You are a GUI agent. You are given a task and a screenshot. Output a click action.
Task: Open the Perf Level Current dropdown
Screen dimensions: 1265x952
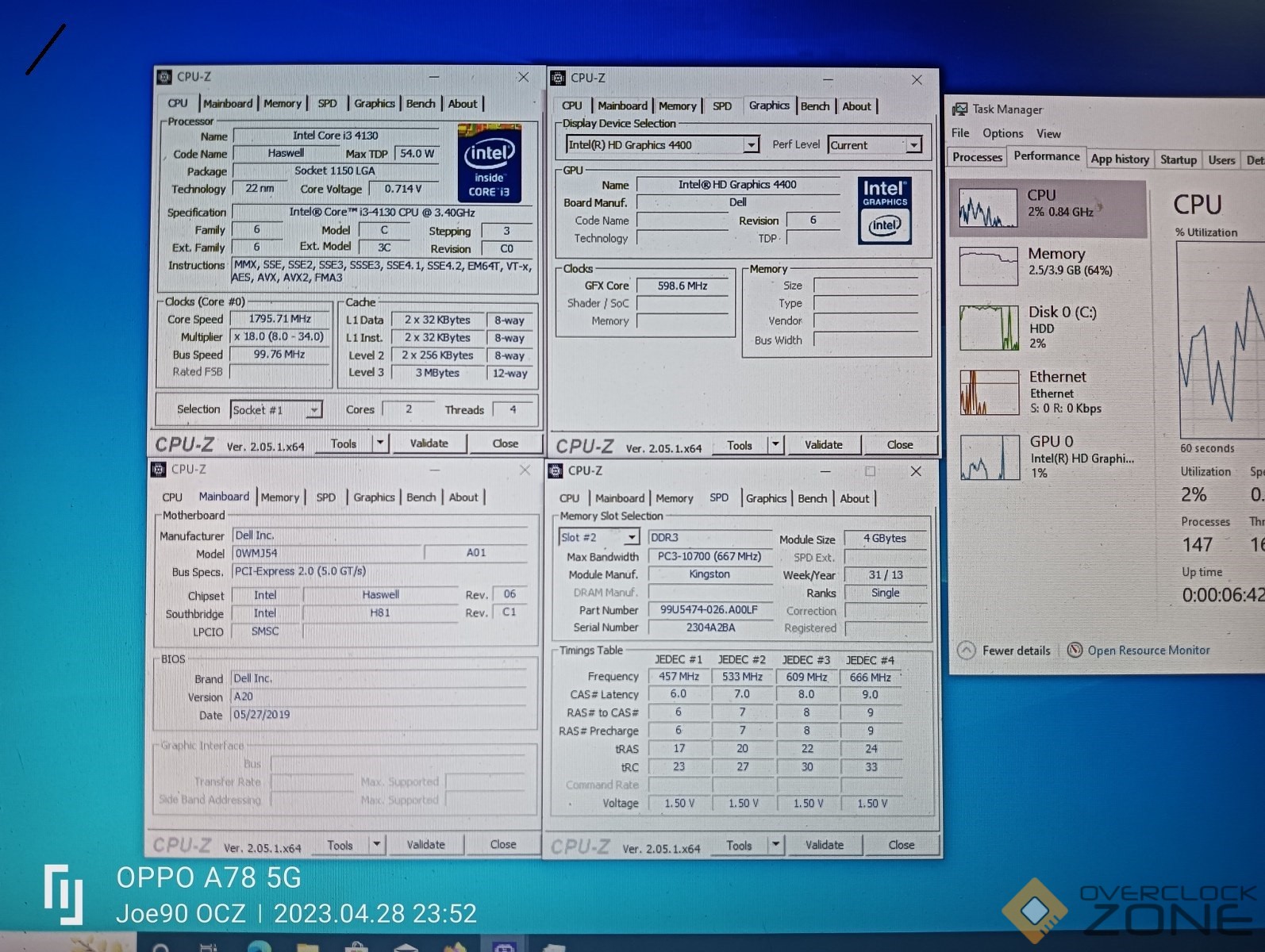coord(914,145)
